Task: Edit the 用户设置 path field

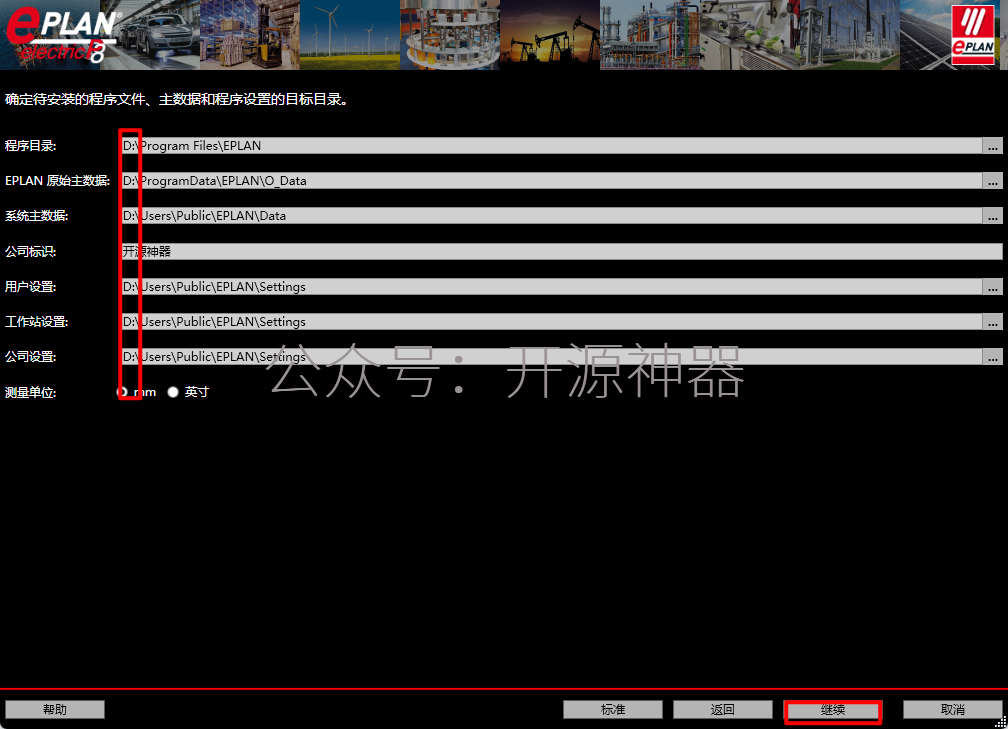Action: tap(552, 287)
